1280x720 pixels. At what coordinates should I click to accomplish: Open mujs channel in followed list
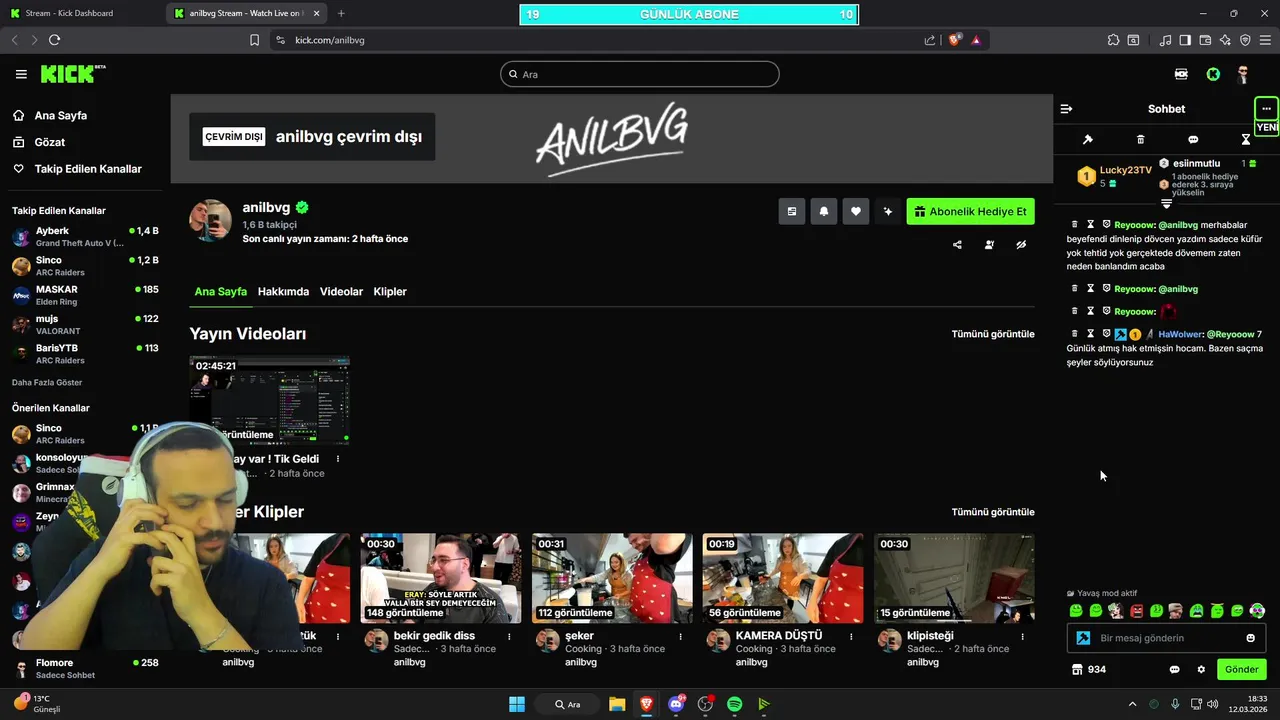[x=85, y=324]
